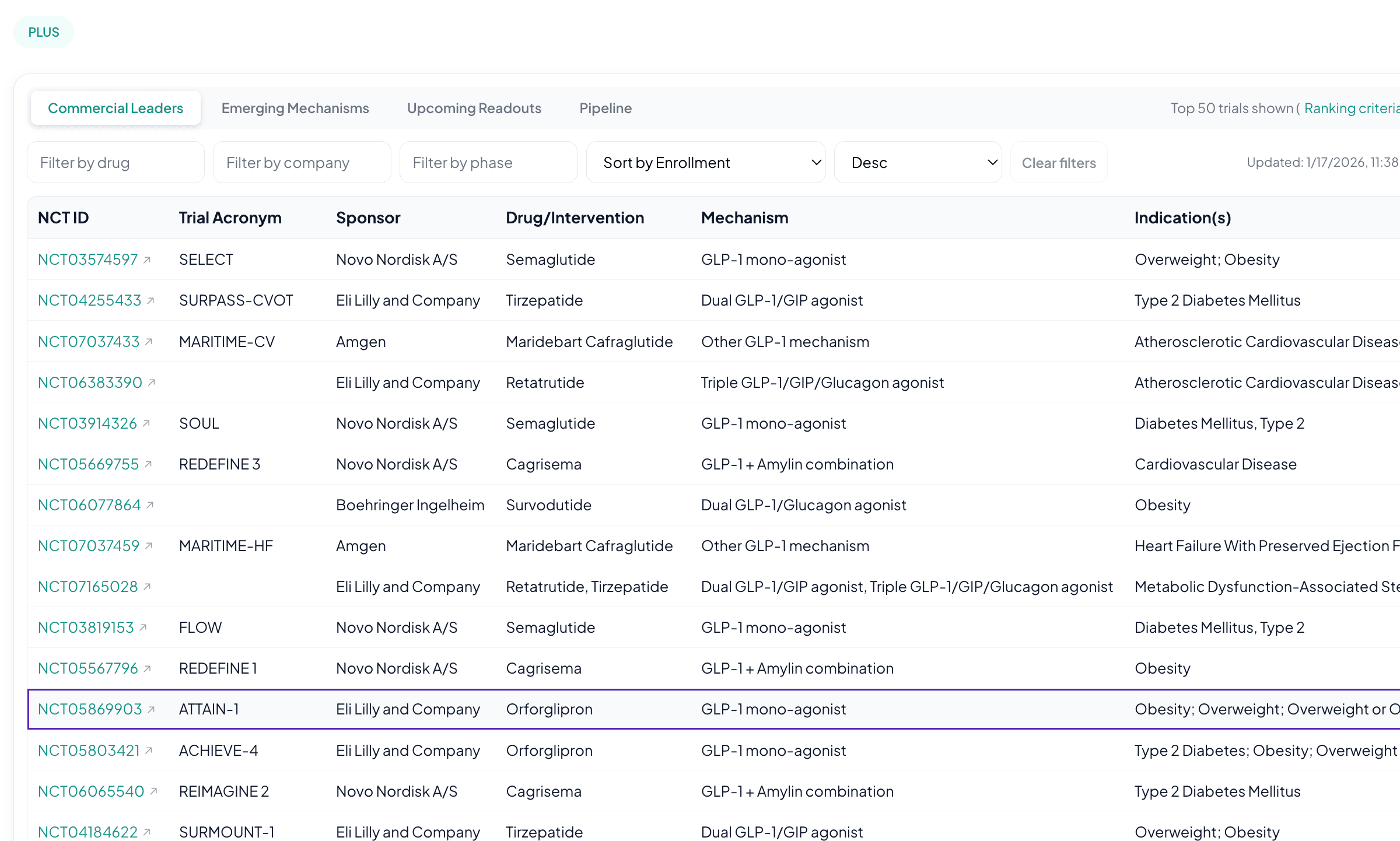Screen dimensions: 1400x841
Task: Click inside the Filter by drug field
Action: 116,162
